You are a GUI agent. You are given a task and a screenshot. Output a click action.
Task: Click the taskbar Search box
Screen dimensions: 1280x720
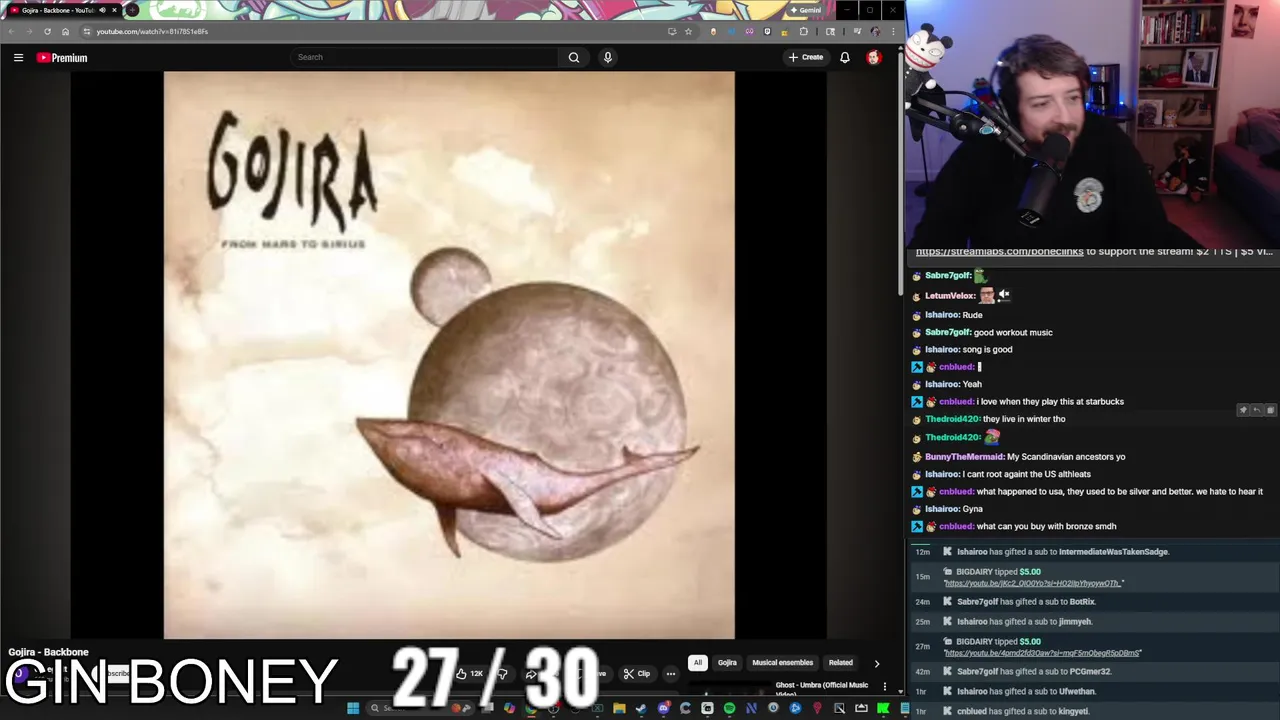pos(420,708)
